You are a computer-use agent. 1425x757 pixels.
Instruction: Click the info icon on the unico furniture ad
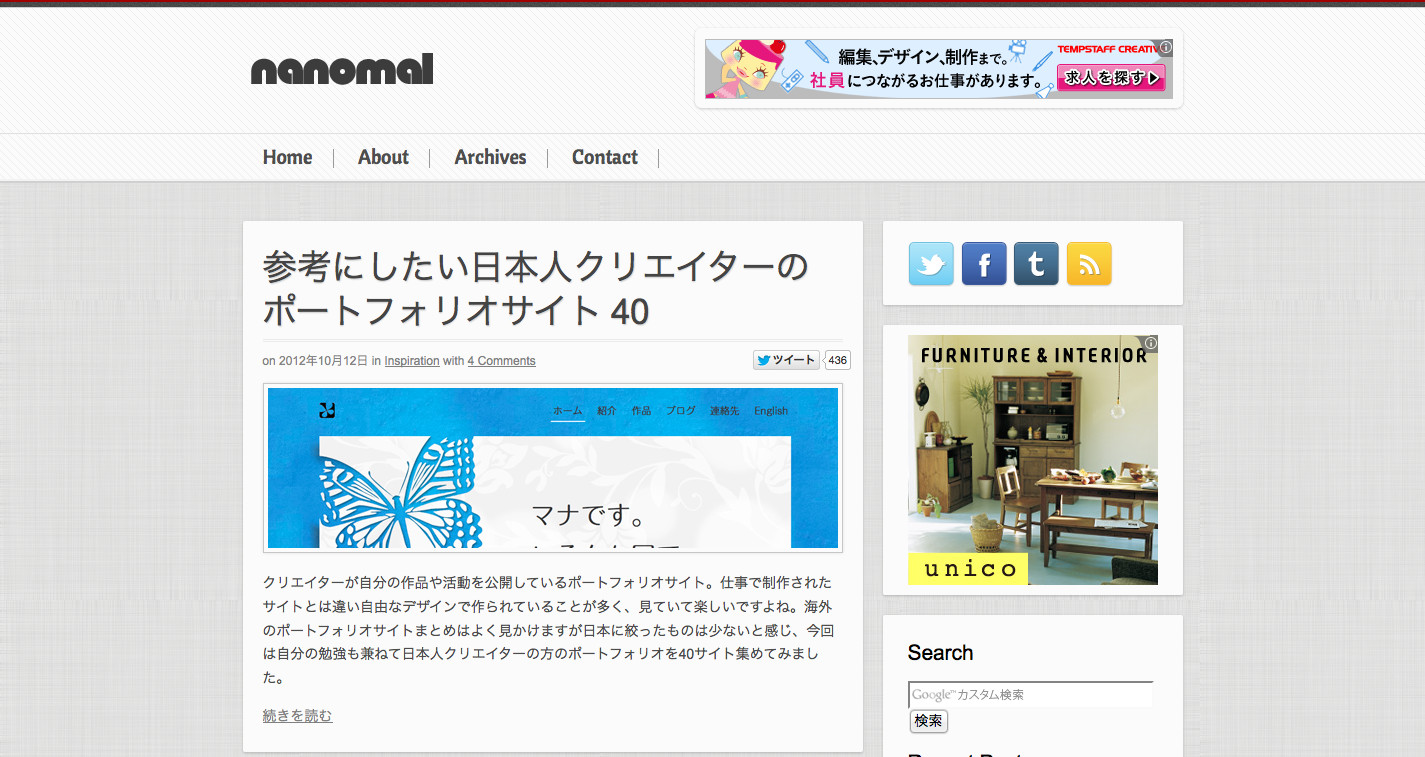pos(1151,343)
